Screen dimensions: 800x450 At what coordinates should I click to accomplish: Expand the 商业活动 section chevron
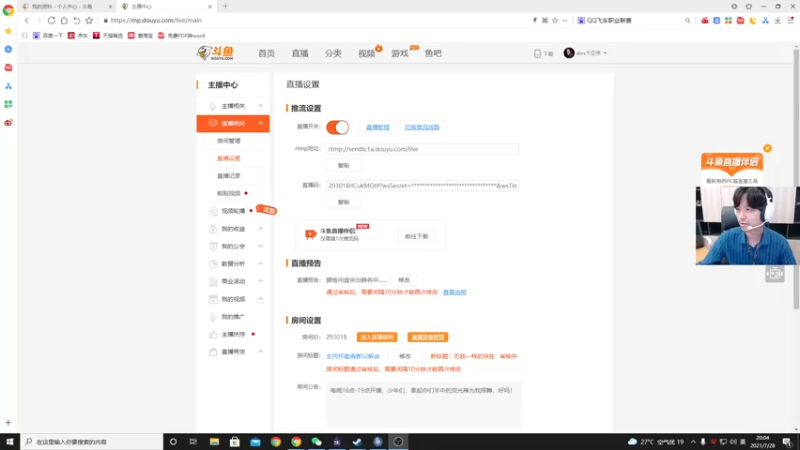point(261,281)
